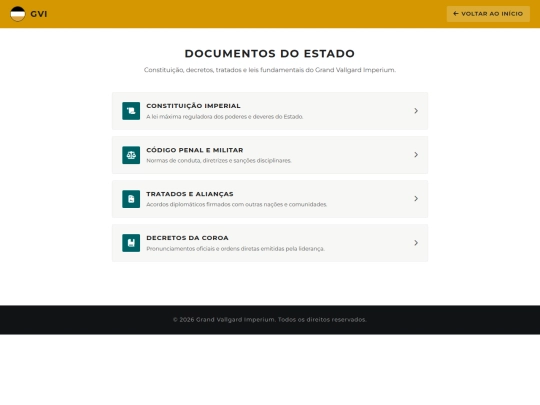Screen dimensions: 540x405
Task: Click the Documentos do Estado heading
Action: pos(270,53)
